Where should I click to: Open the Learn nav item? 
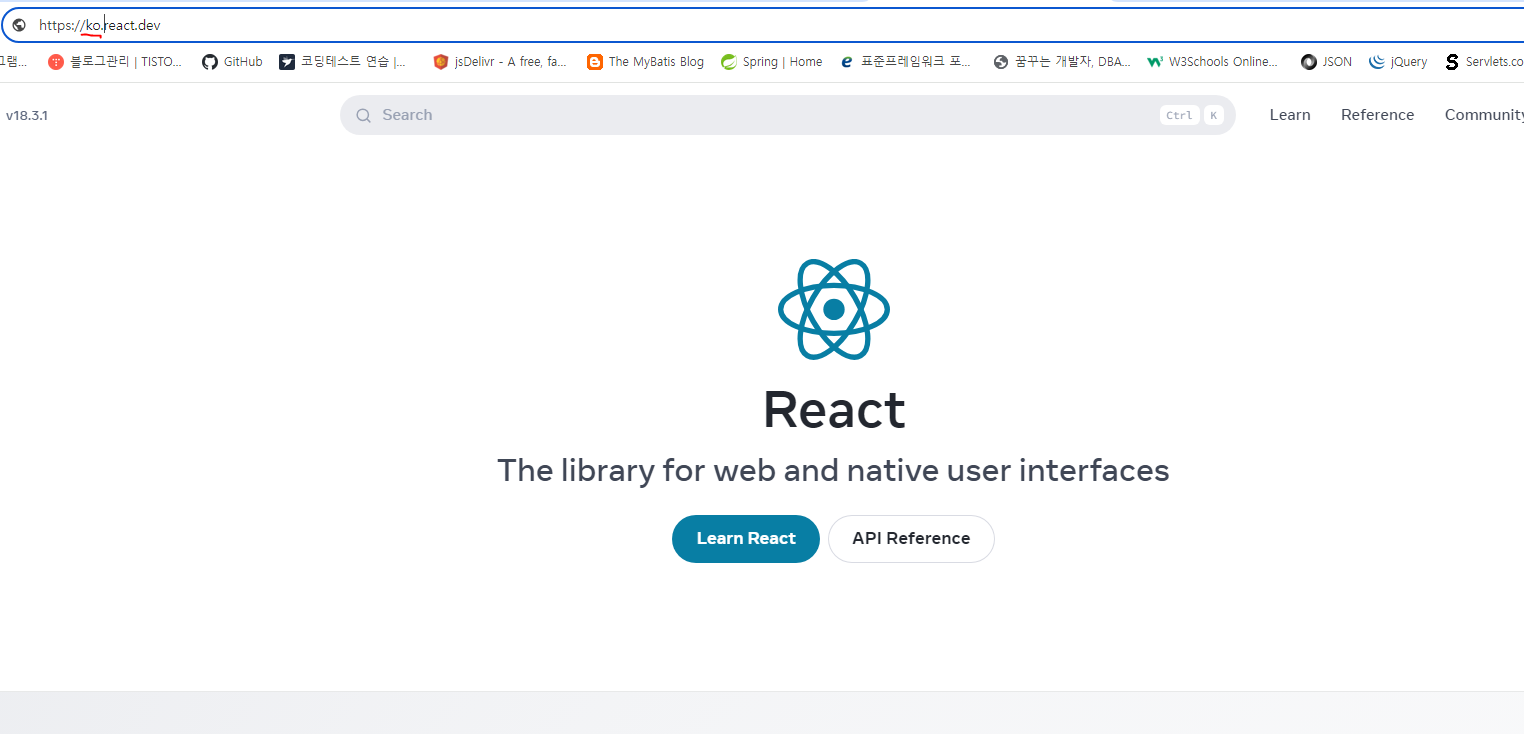[1290, 115]
